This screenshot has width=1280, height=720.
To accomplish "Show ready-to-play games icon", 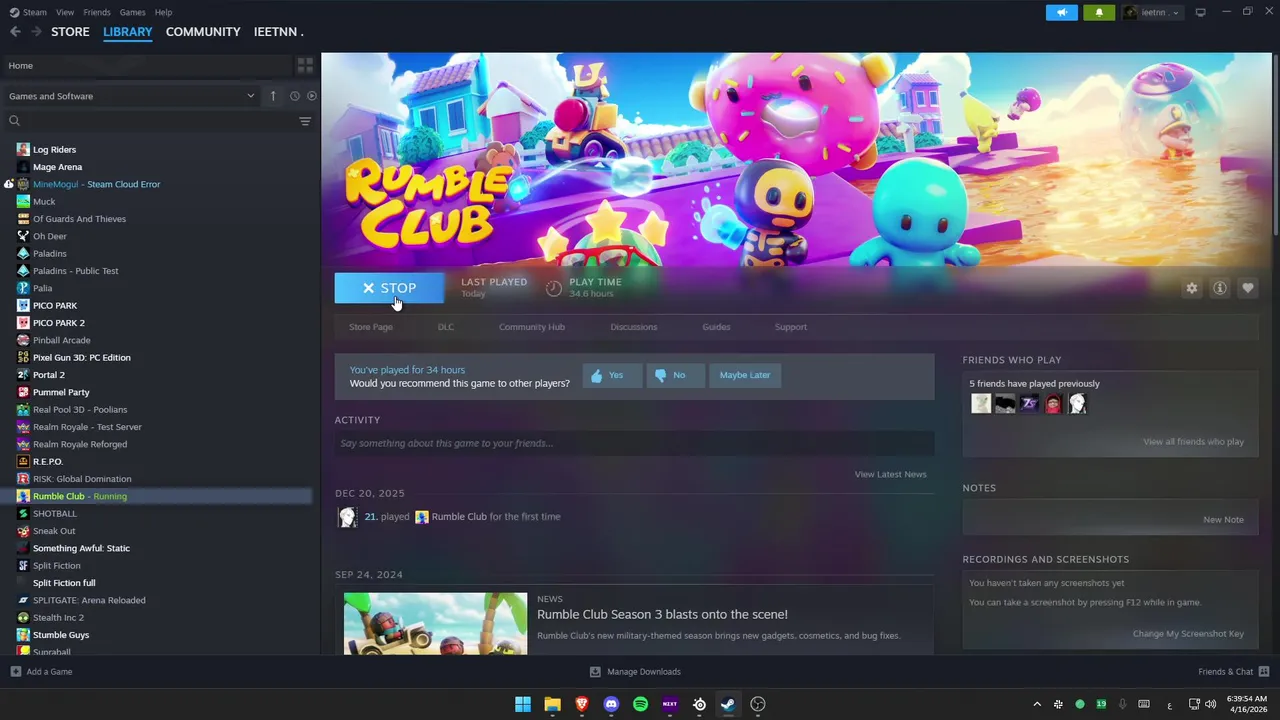I will 312,96.
